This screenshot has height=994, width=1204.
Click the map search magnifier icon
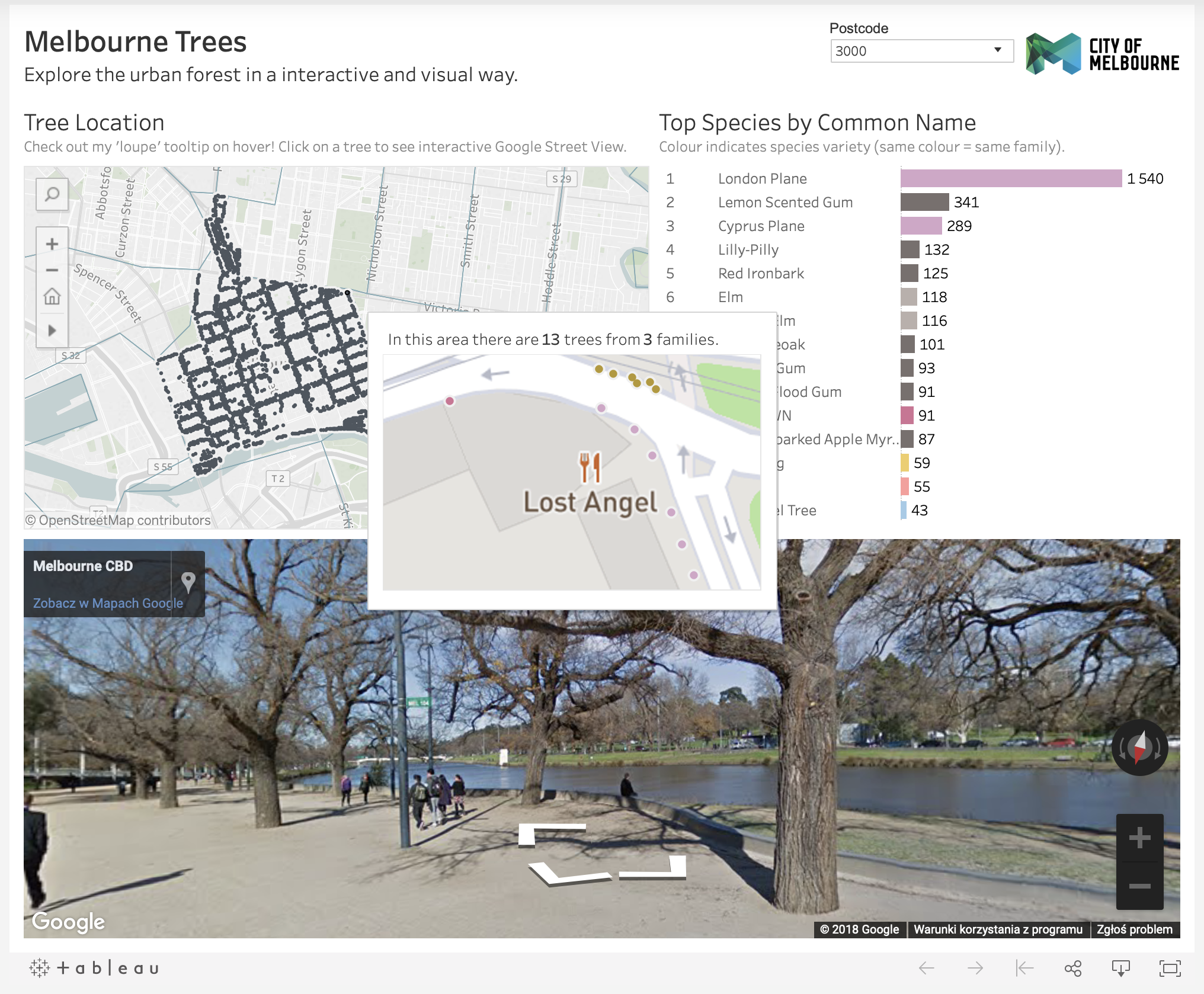pos(52,194)
